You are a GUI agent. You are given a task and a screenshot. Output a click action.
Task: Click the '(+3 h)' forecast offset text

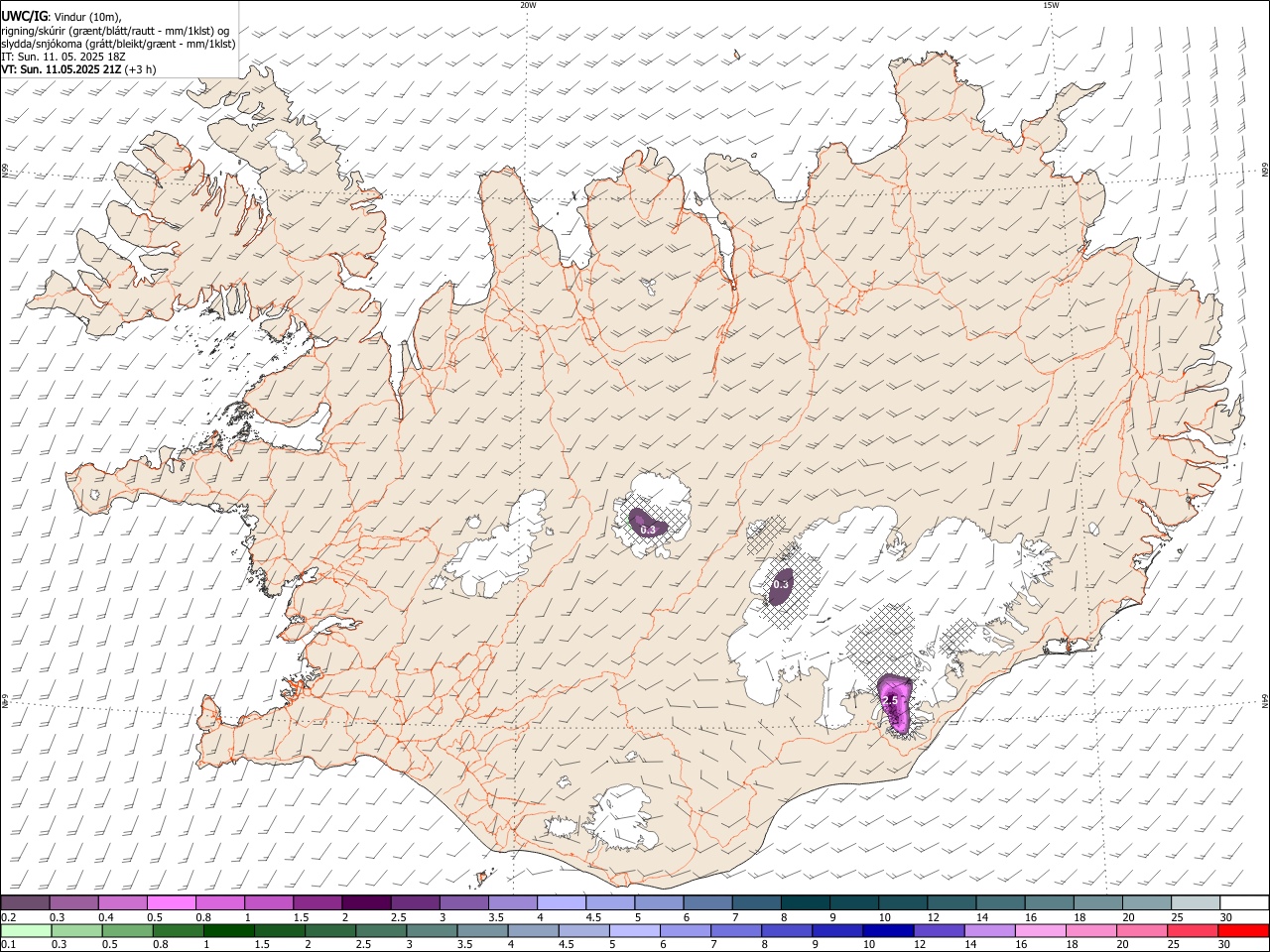141,69
